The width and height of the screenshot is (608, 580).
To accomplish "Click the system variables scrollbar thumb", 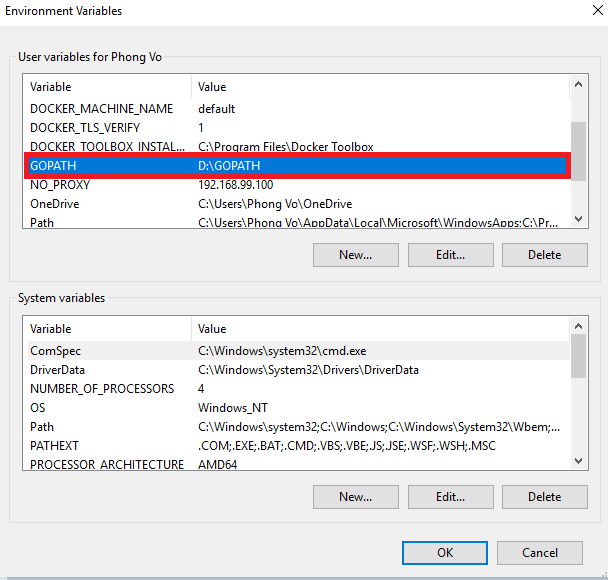I will tap(579, 356).
